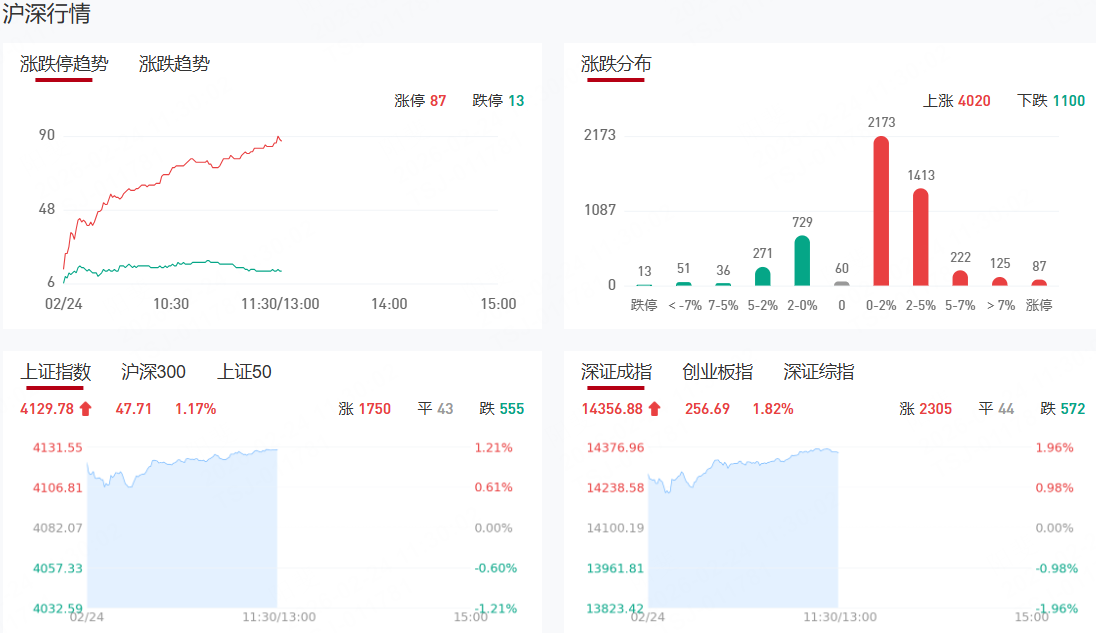Screen dimensions: 1096x633
Task: Click the 平 44 count
Action: [996, 409]
